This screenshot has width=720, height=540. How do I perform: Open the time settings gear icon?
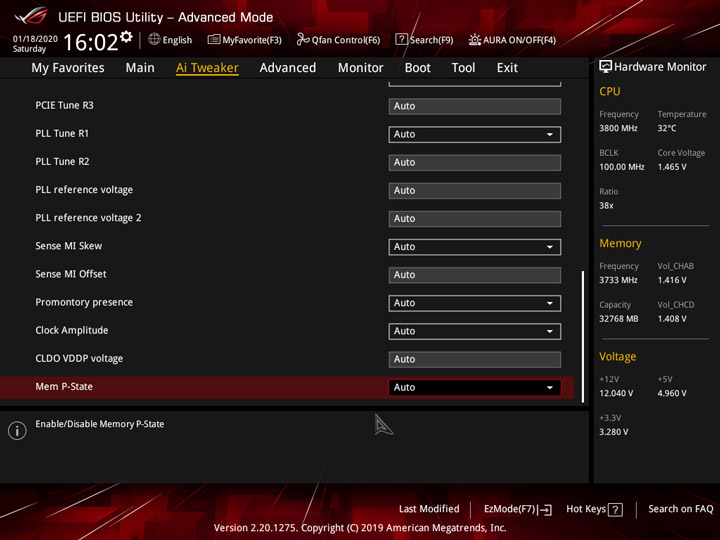(126, 37)
